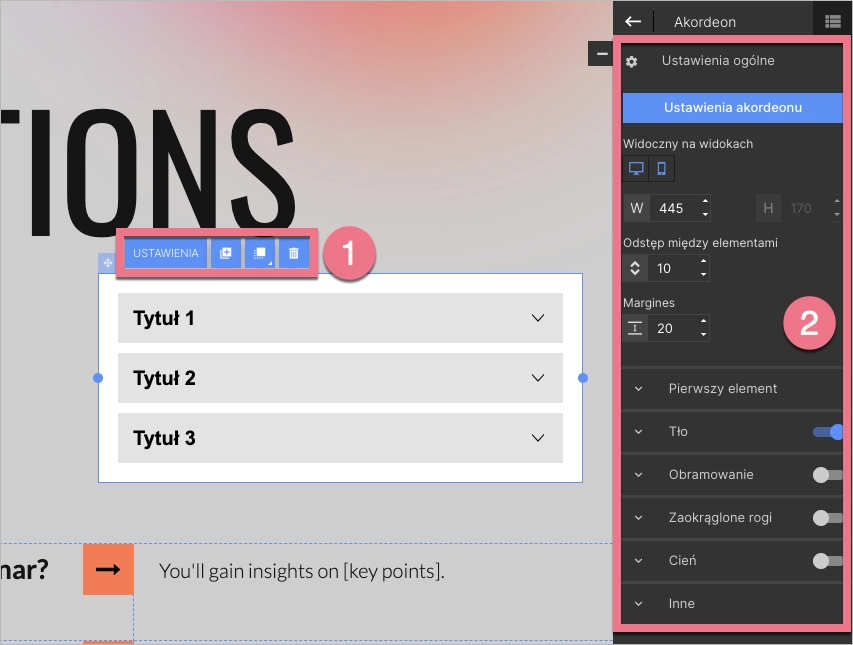The image size is (853, 645).
Task: Select the desktop view visibility icon
Action: 635,168
